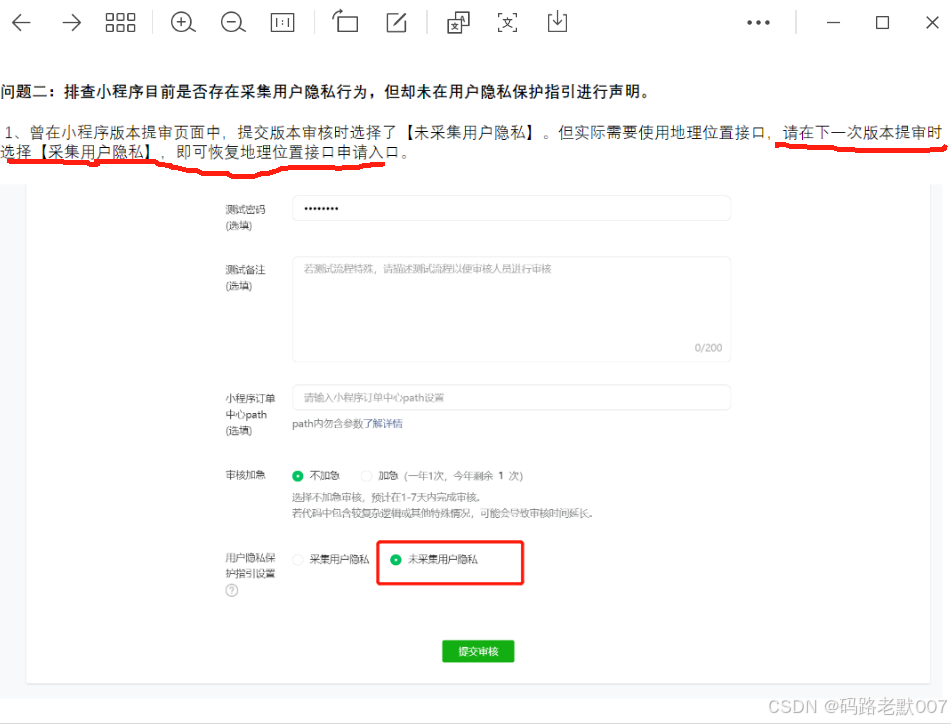Zoom out of the image
Screen dimensions: 951x724
233,22
